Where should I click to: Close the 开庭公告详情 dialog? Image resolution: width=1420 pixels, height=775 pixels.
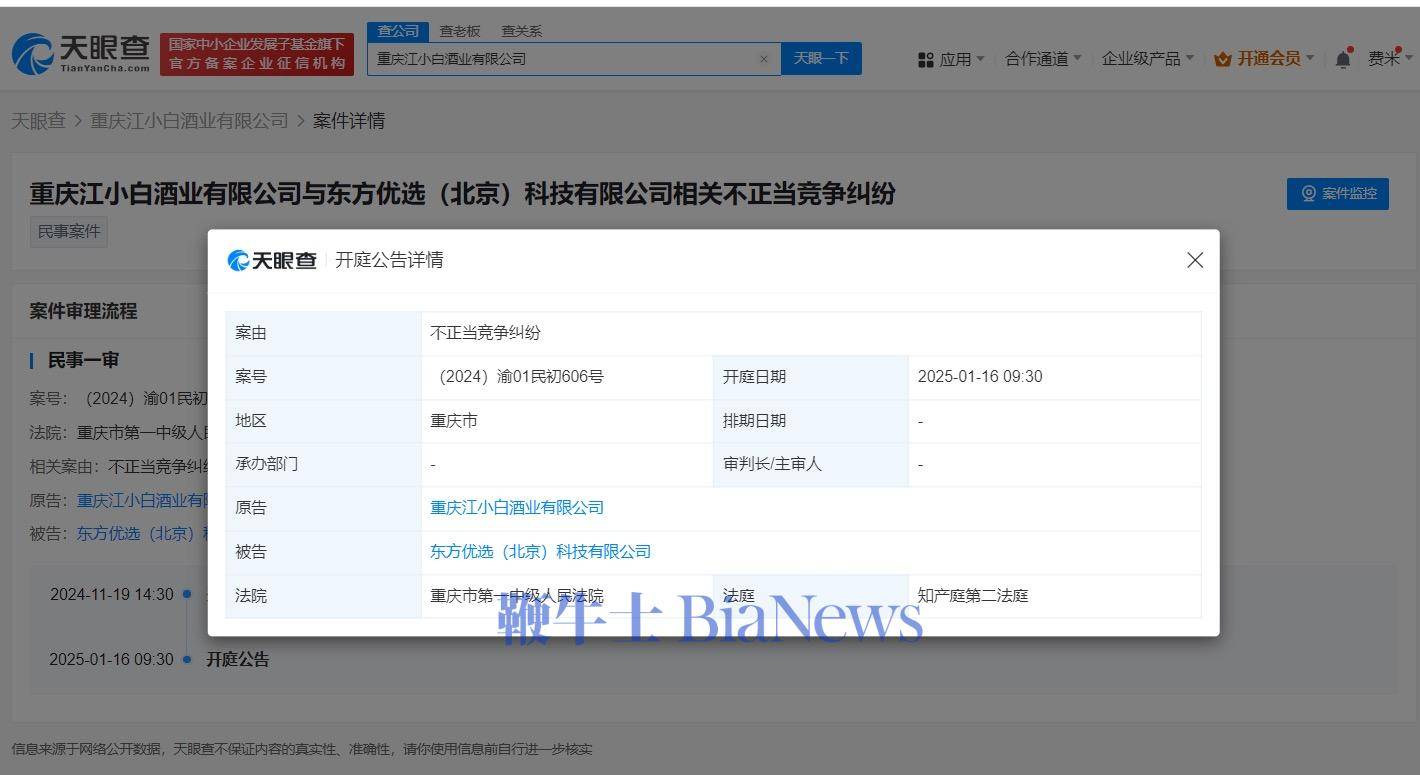[x=1194, y=260]
